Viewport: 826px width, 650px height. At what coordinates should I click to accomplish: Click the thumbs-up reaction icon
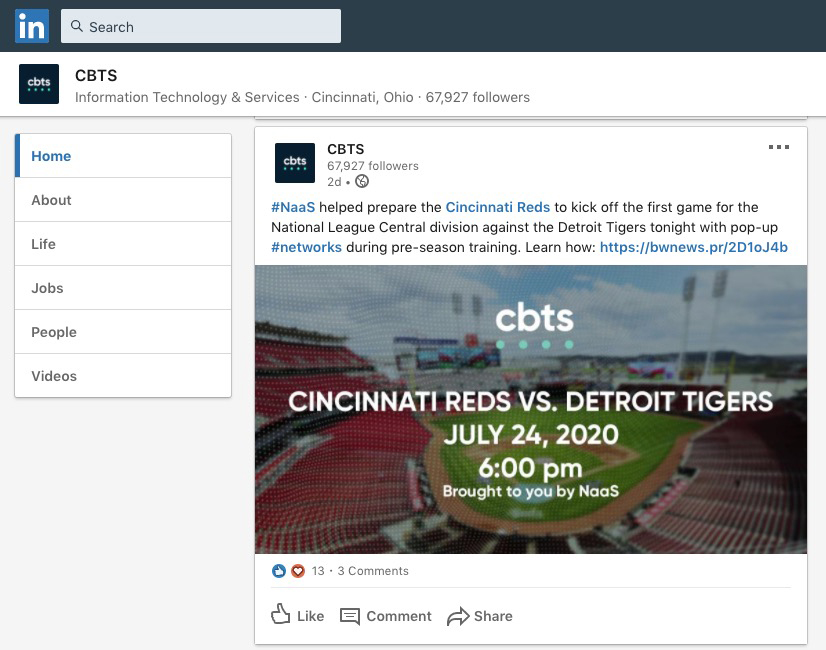(x=279, y=571)
